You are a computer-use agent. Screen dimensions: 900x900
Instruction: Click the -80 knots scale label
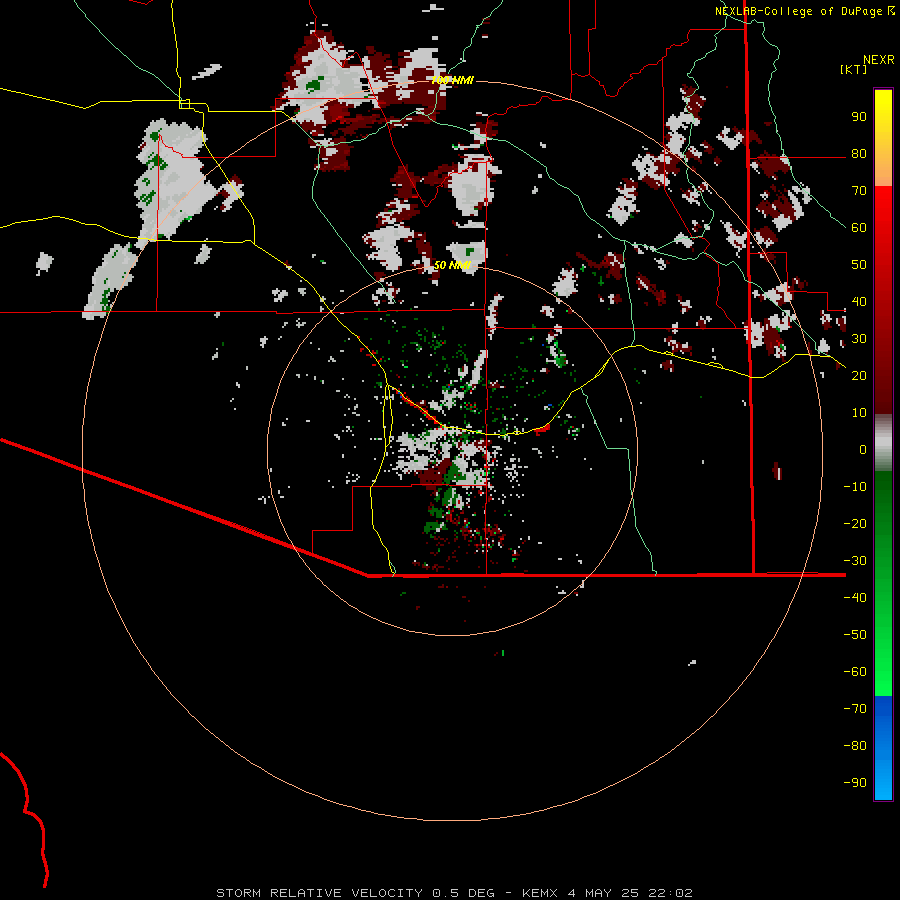coord(855,746)
